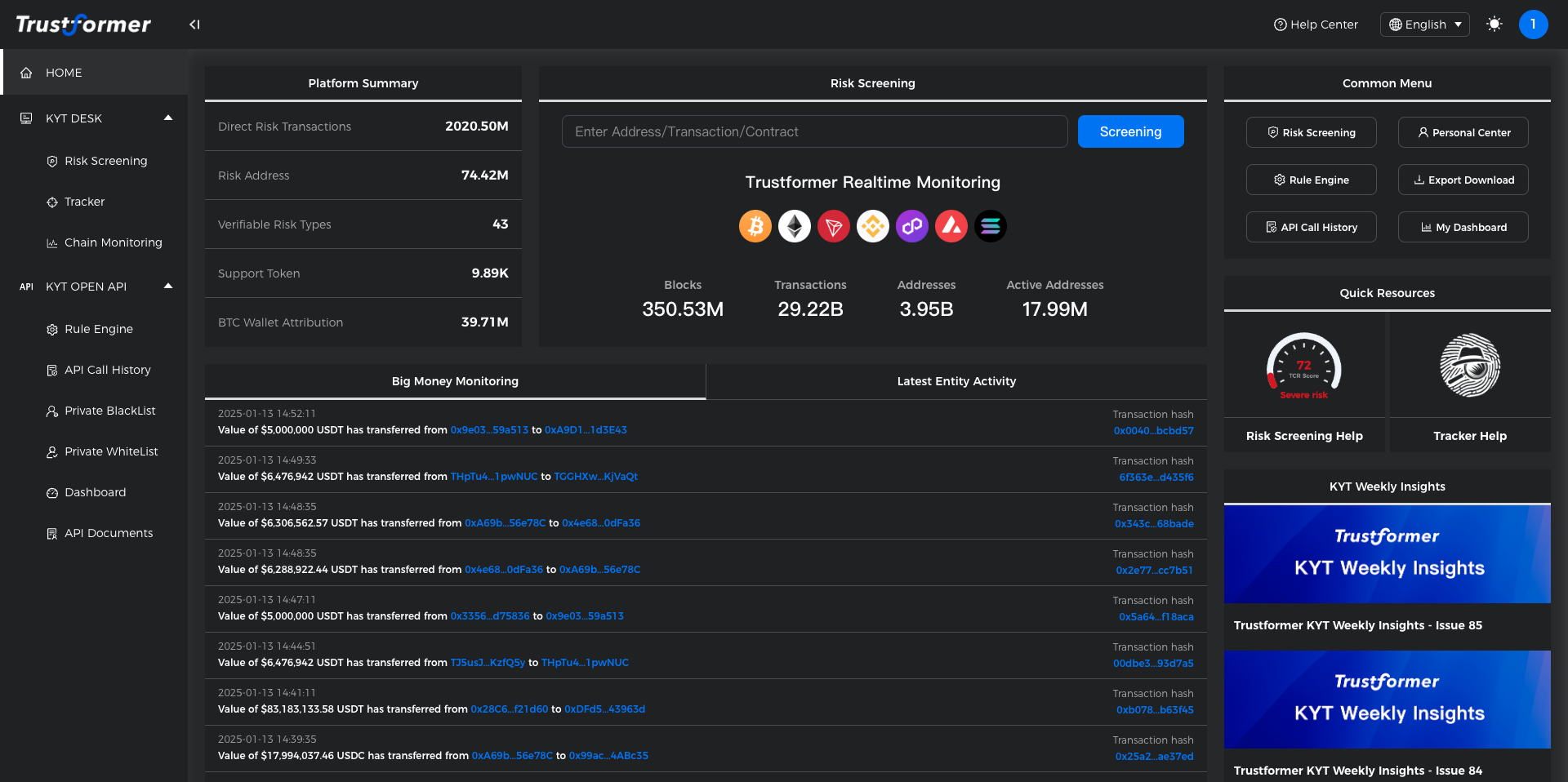Open Private WhiteList in sidebar

tap(102, 451)
